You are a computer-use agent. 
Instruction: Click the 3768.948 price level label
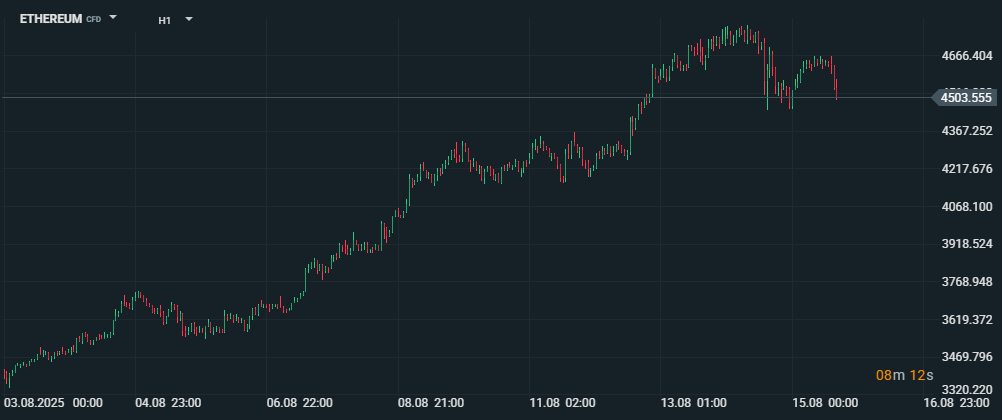[966, 282]
